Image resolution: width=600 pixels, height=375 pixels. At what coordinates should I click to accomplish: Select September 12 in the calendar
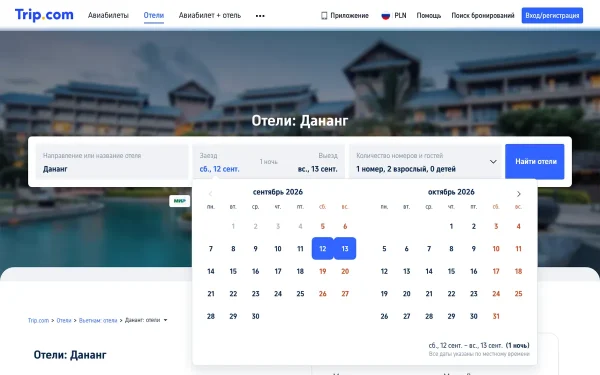tap(323, 248)
